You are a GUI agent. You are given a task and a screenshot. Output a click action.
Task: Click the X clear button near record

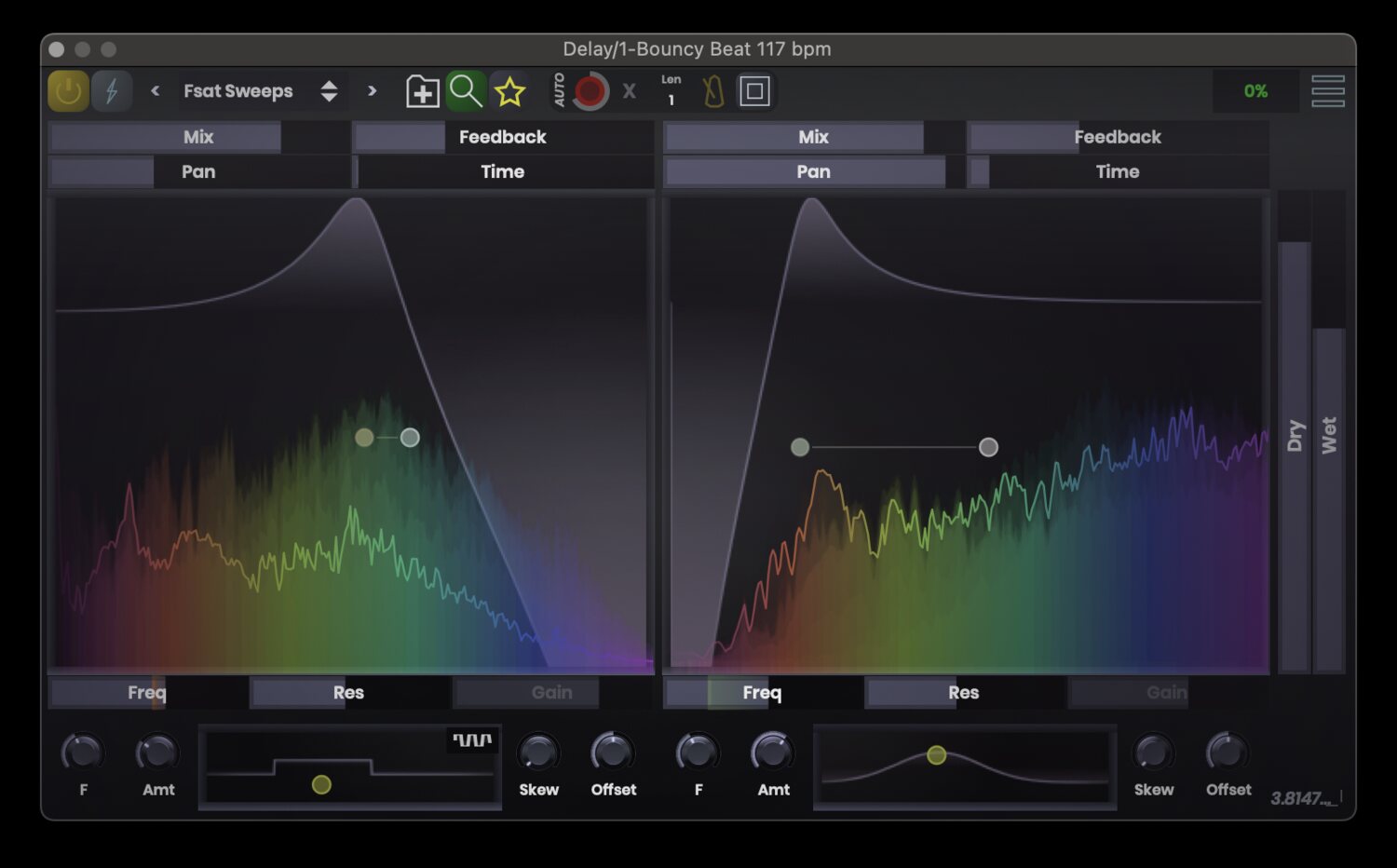(630, 91)
